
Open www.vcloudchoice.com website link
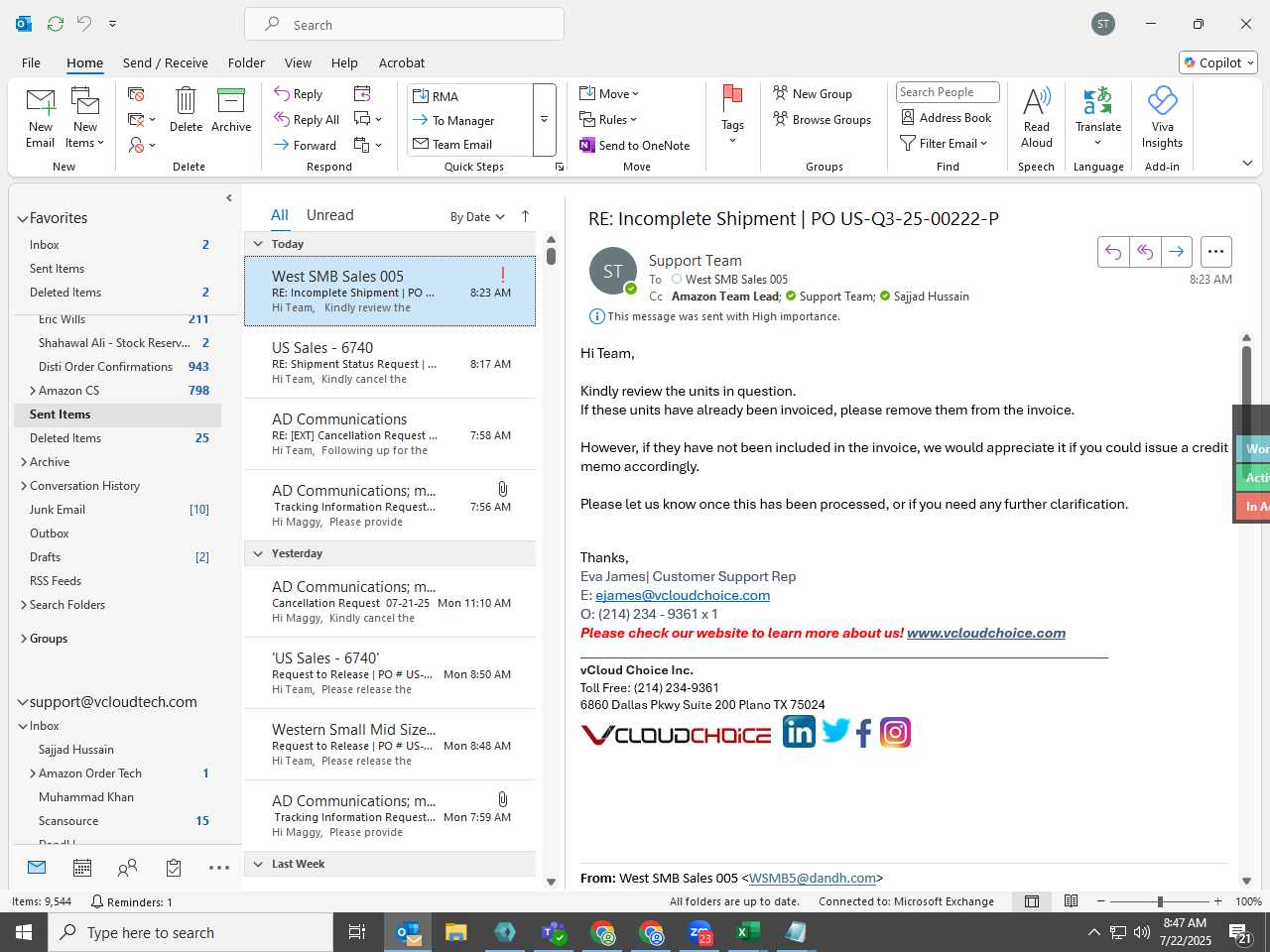(x=986, y=633)
